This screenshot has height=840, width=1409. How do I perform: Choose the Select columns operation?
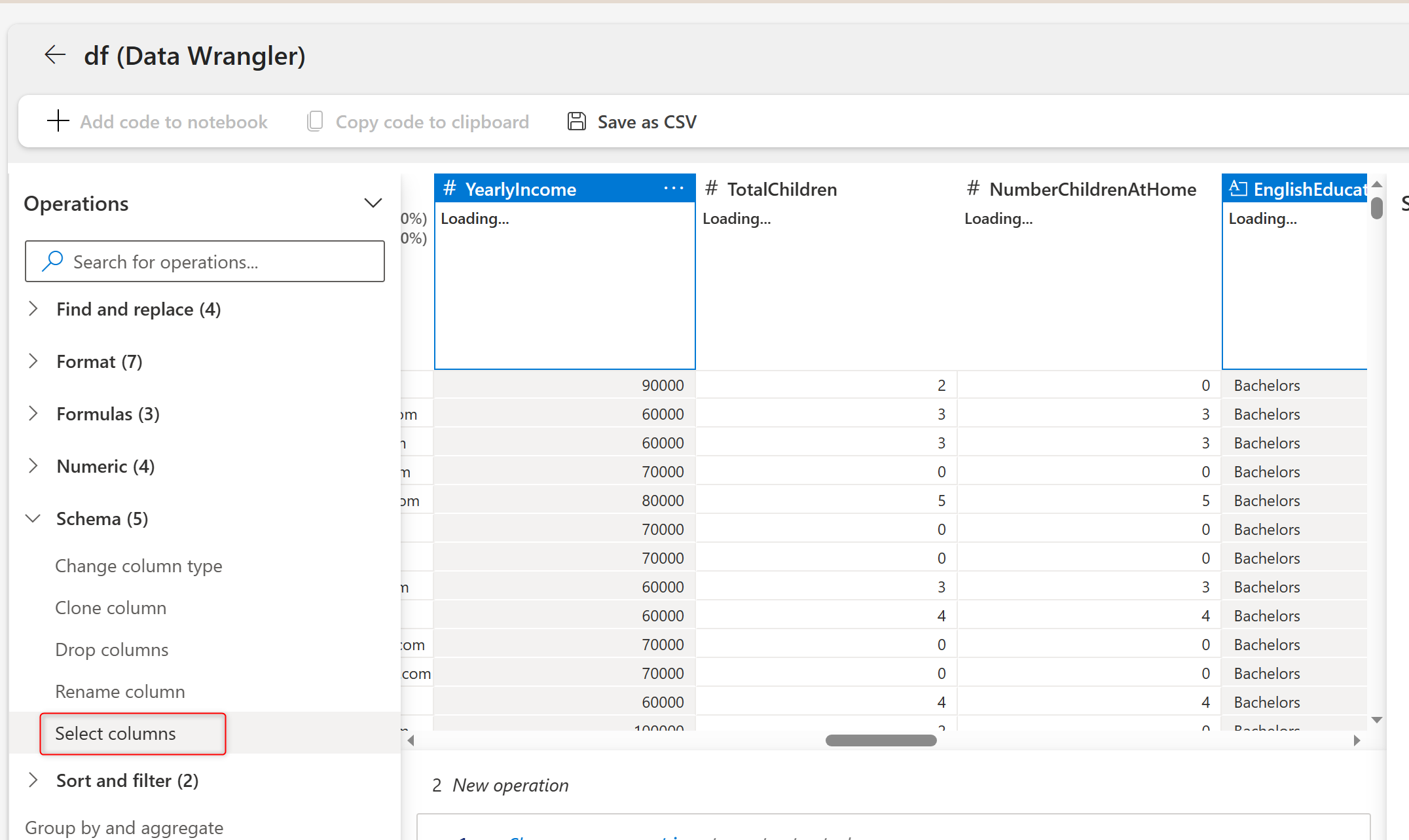[116, 733]
